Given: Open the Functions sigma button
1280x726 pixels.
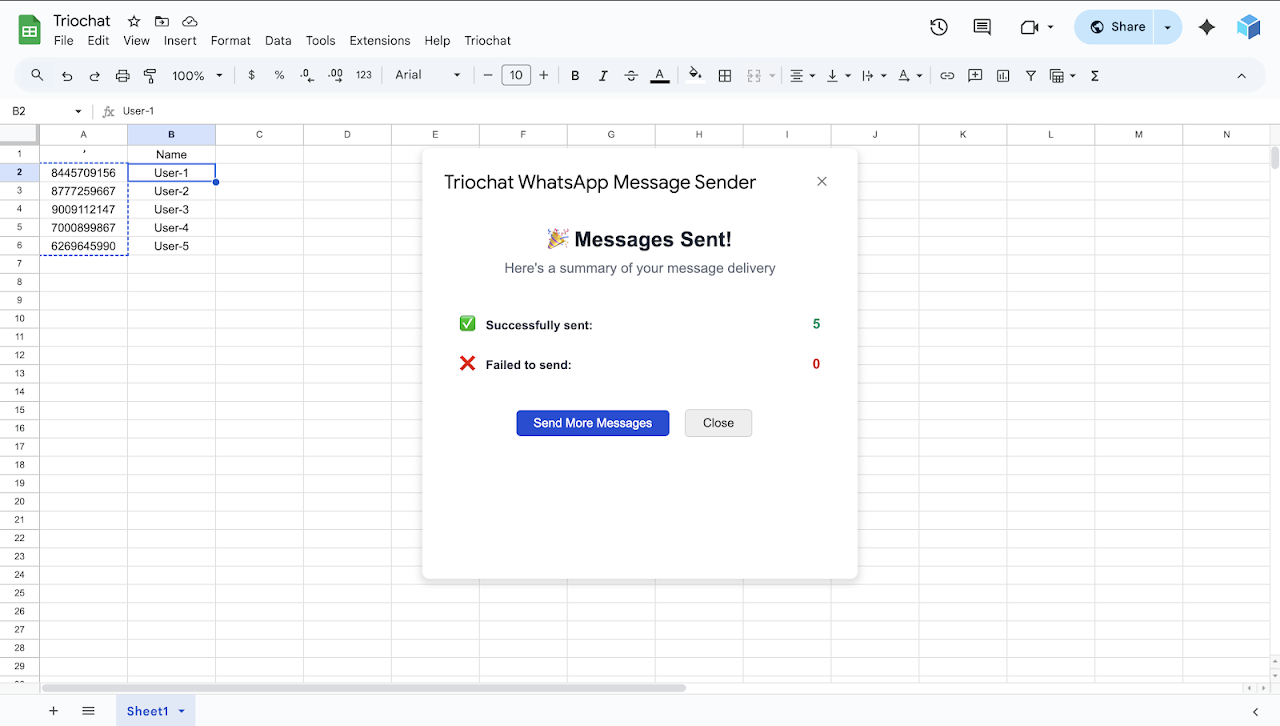Looking at the screenshot, I should click(1095, 75).
